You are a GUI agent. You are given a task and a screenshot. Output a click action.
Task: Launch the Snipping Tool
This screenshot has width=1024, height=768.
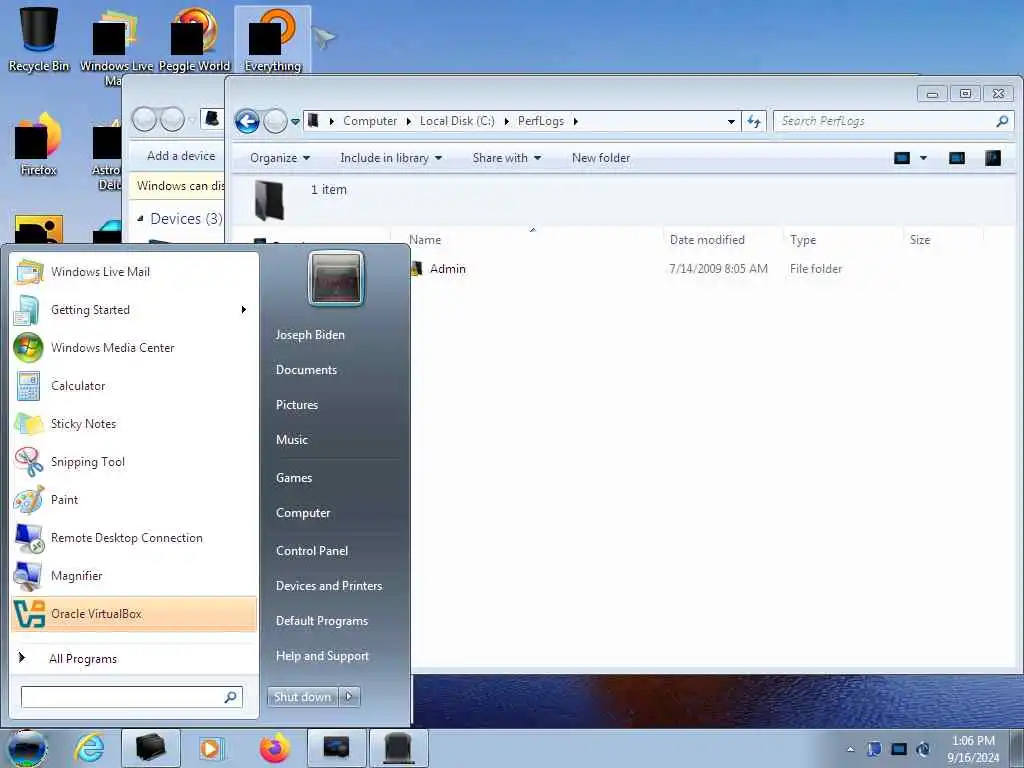click(x=134, y=462)
